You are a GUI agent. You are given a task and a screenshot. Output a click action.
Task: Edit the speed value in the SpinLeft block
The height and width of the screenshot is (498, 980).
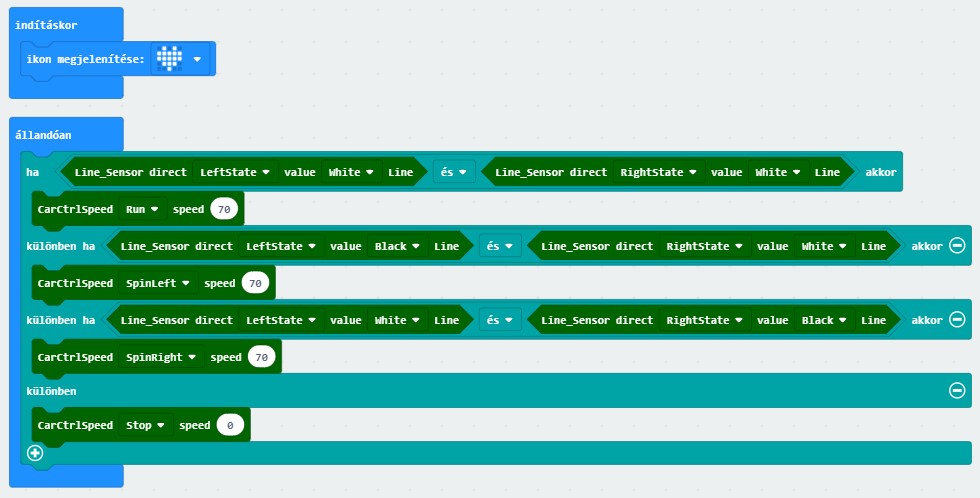click(256, 283)
